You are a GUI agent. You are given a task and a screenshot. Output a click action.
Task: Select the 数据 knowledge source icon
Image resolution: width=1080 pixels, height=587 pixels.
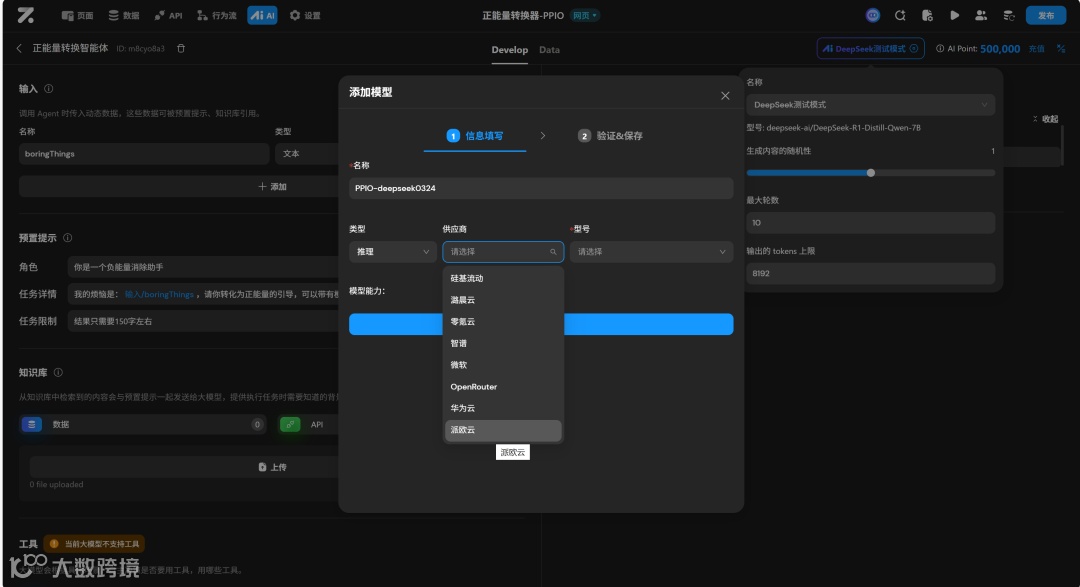[x=32, y=424]
